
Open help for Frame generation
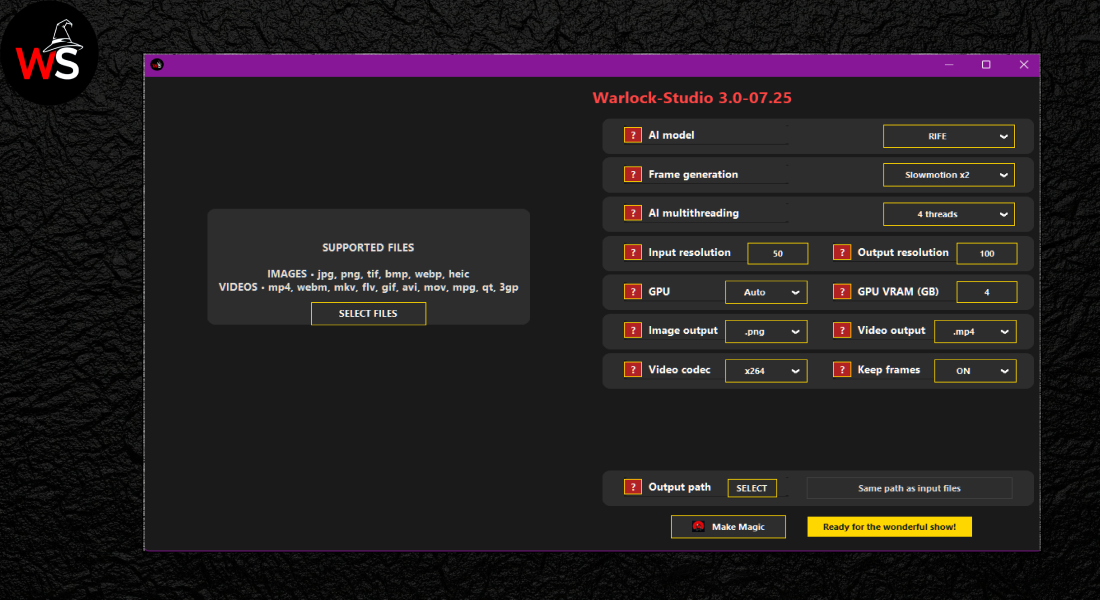pyautogui.click(x=632, y=174)
